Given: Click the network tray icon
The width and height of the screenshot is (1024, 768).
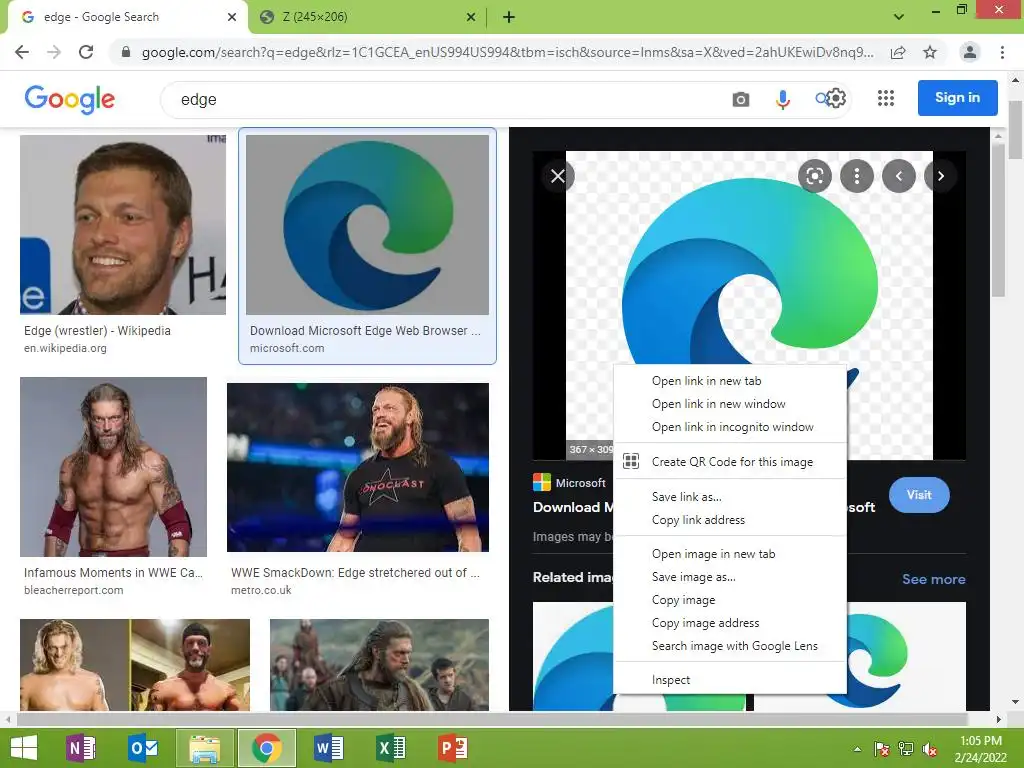Looking at the screenshot, I should tap(906, 749).
